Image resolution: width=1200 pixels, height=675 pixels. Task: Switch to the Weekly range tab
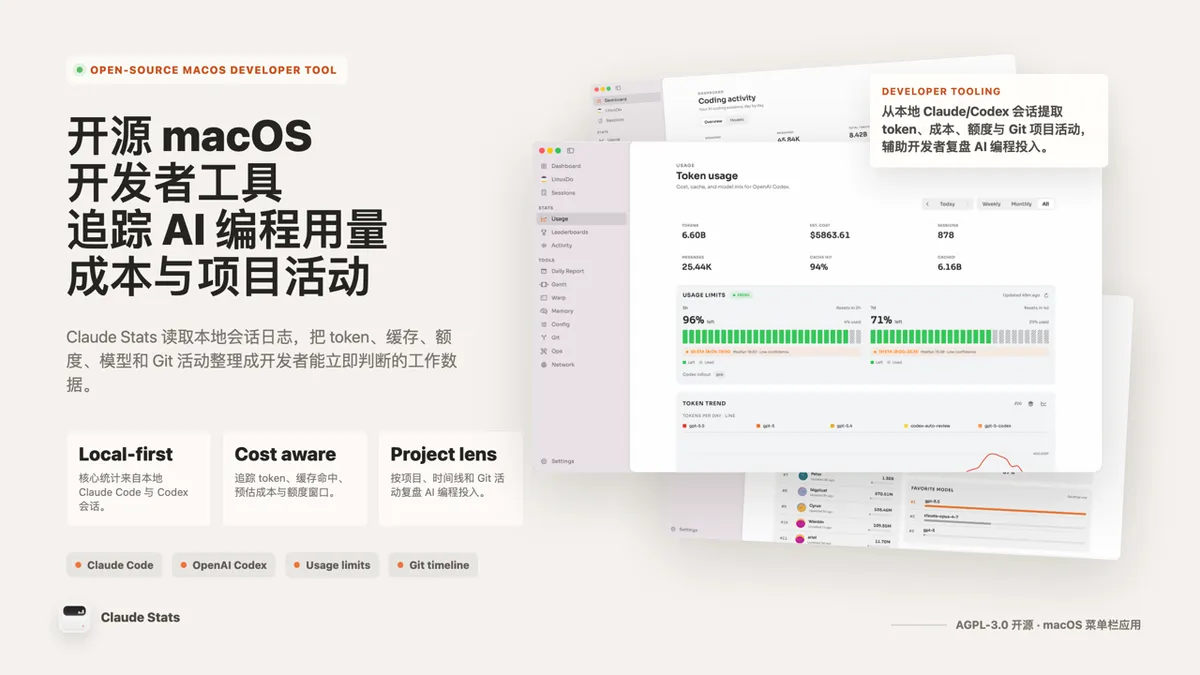(991, 204)
